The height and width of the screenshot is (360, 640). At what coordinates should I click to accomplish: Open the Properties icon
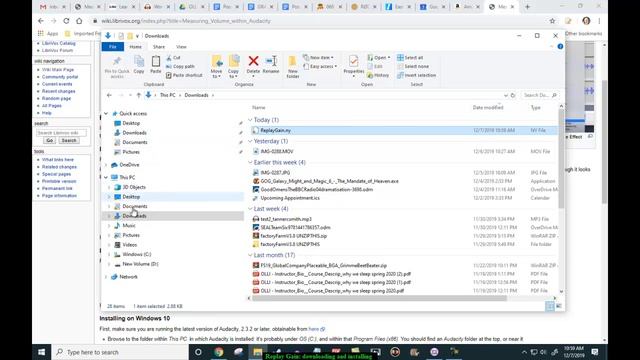pyautogui.click(x=353, y=61)
